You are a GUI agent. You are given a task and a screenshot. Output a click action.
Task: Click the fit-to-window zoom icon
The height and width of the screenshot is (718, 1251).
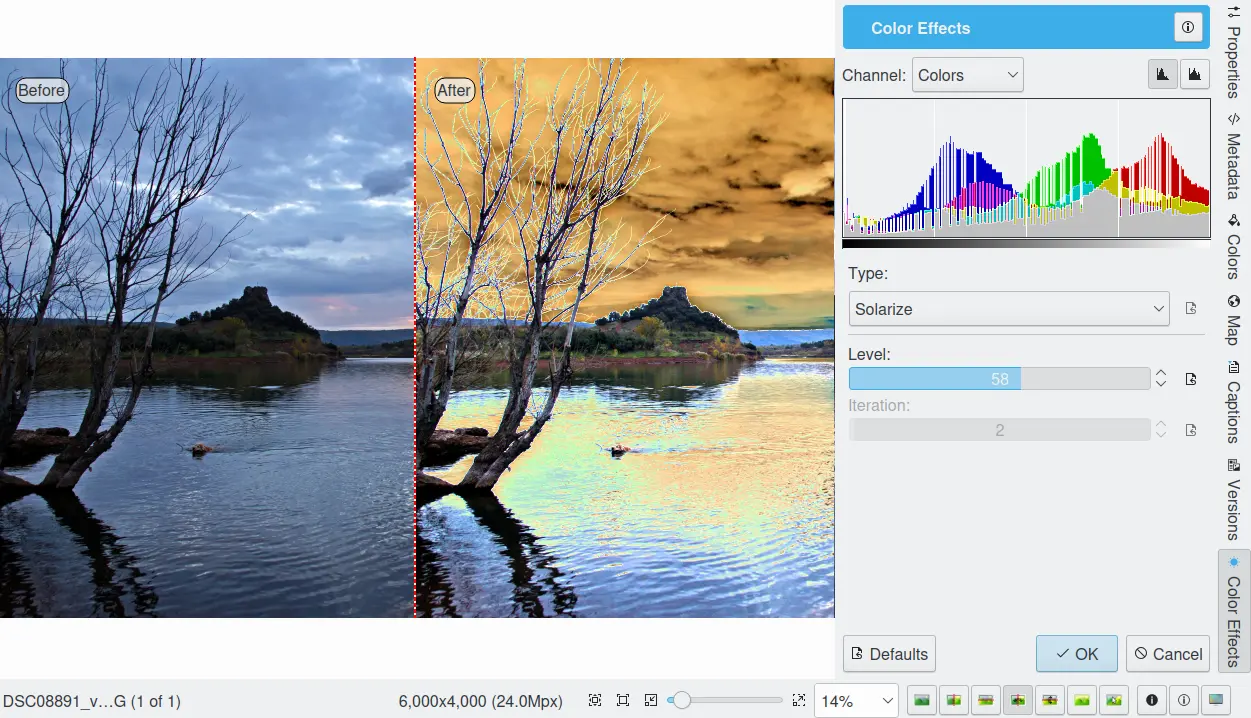(x=623, y=701)
